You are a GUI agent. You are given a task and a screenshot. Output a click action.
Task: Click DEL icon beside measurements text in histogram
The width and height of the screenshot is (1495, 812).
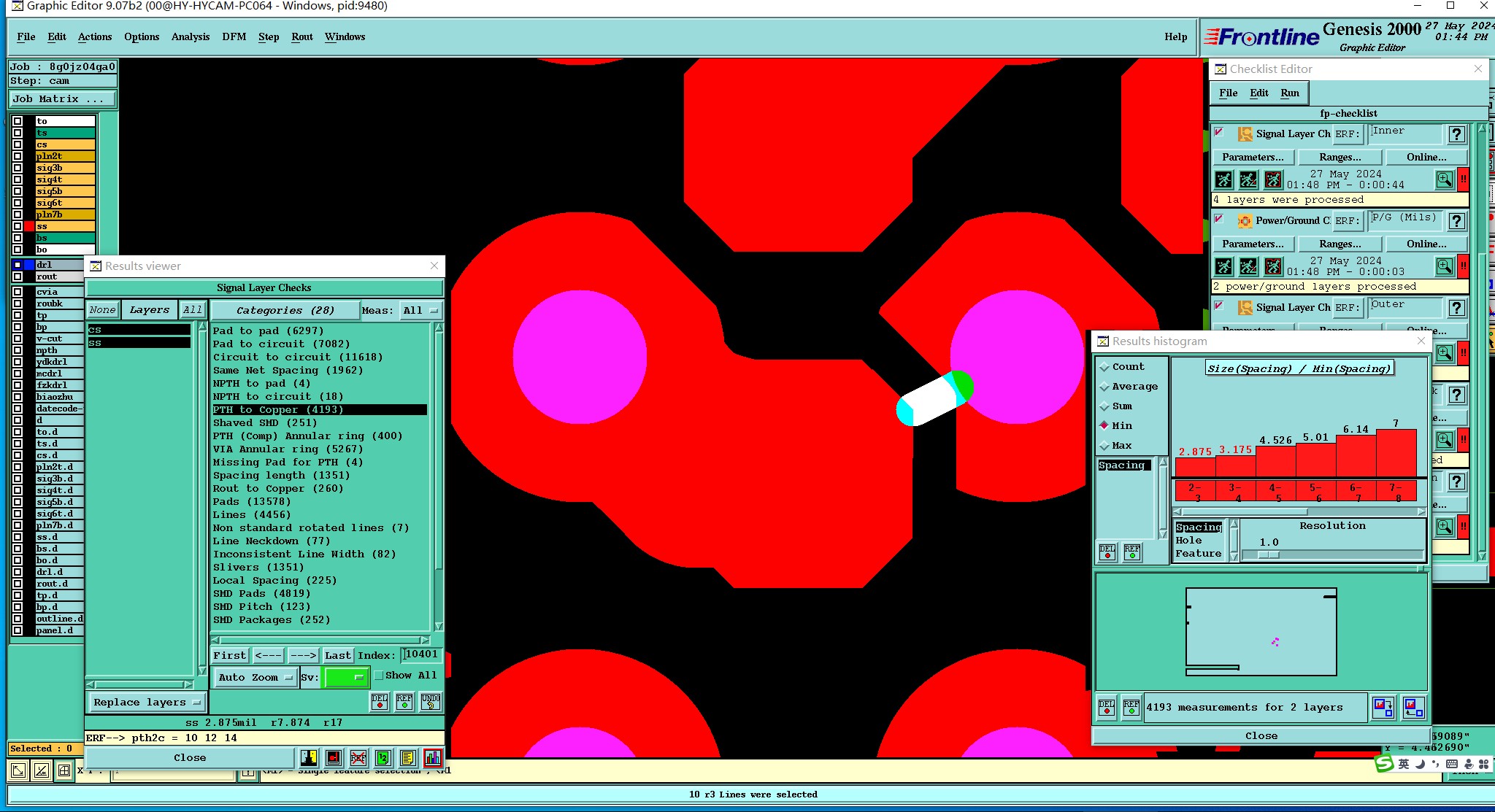click(x=1107, y=707)
